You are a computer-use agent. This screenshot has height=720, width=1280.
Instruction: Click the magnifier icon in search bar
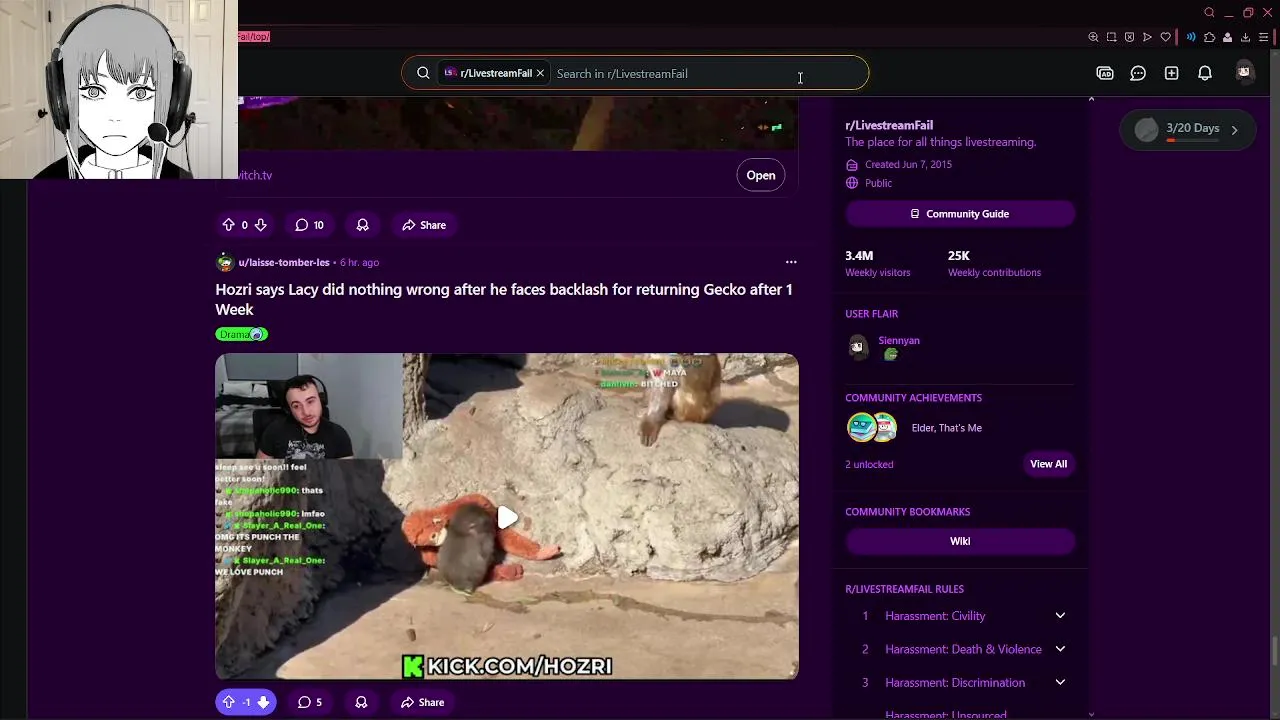[423, 73]
